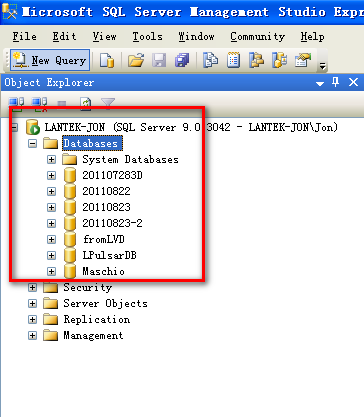This screenshot has height=417, width=364.
Task: Click the Filter funnel icon
Action: point(108,103)
